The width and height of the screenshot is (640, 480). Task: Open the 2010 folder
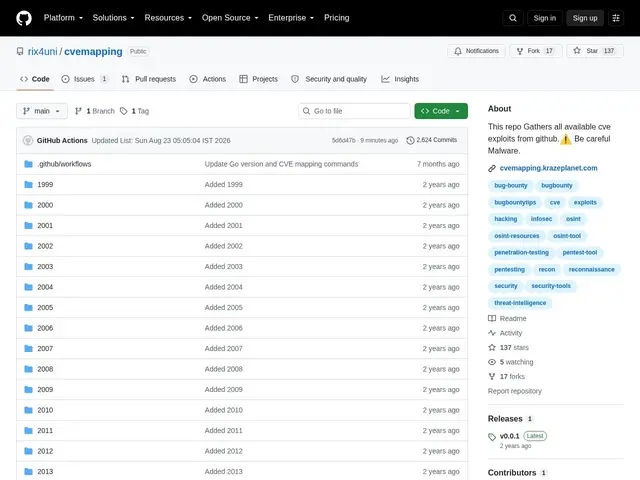click(x=45, y=410)
